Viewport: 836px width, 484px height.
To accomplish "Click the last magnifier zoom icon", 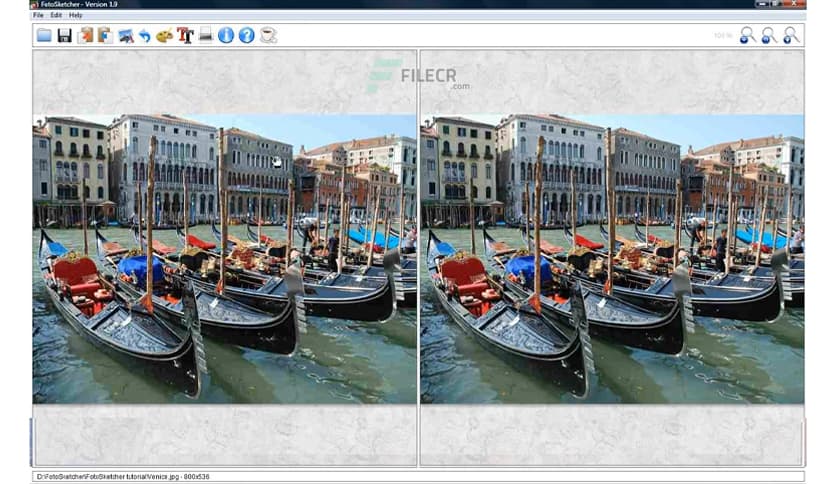I will coord(791,36).
